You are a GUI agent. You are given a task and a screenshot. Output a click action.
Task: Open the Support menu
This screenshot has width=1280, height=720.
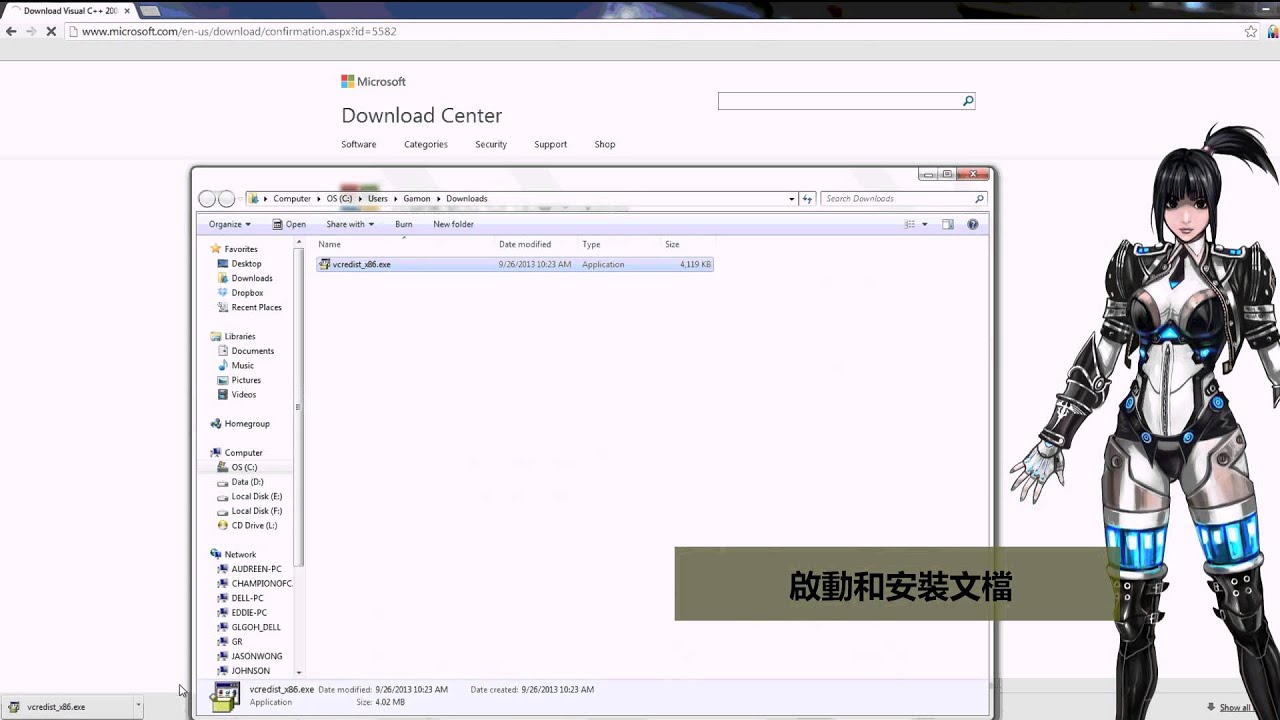pos(550,144)
